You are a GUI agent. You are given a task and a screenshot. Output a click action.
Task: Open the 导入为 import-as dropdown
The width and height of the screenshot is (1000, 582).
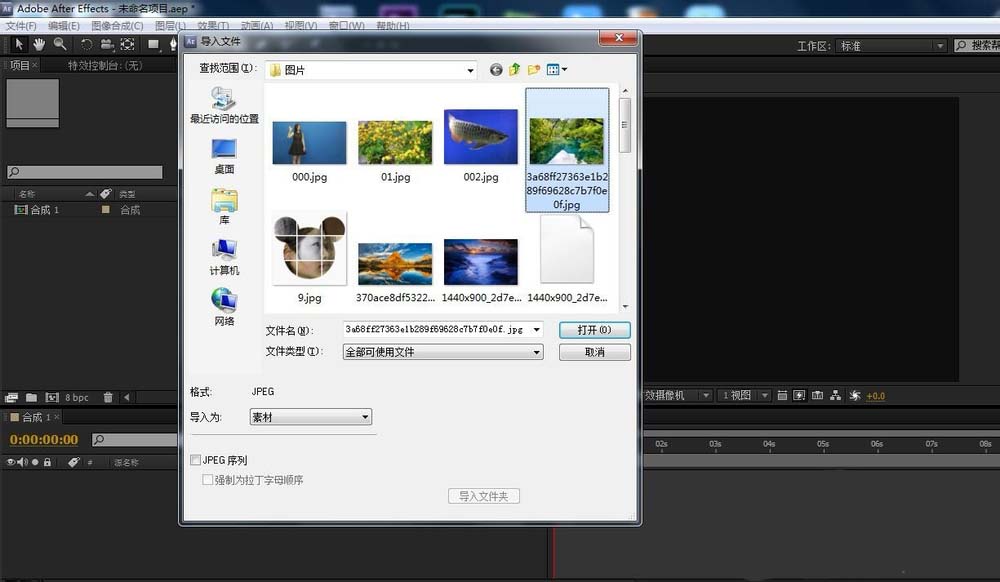[x=311, y=417]
